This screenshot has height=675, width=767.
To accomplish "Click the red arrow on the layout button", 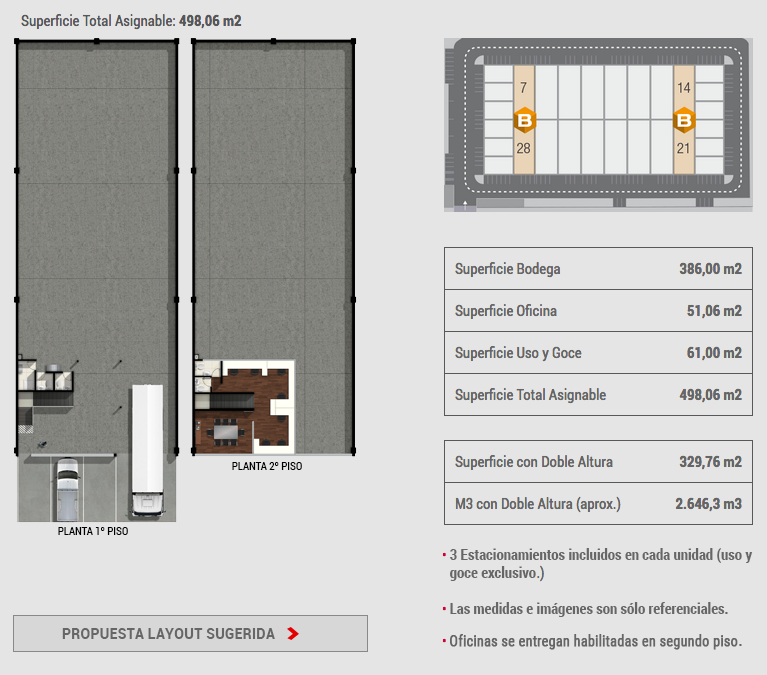I will pos(292,634).
